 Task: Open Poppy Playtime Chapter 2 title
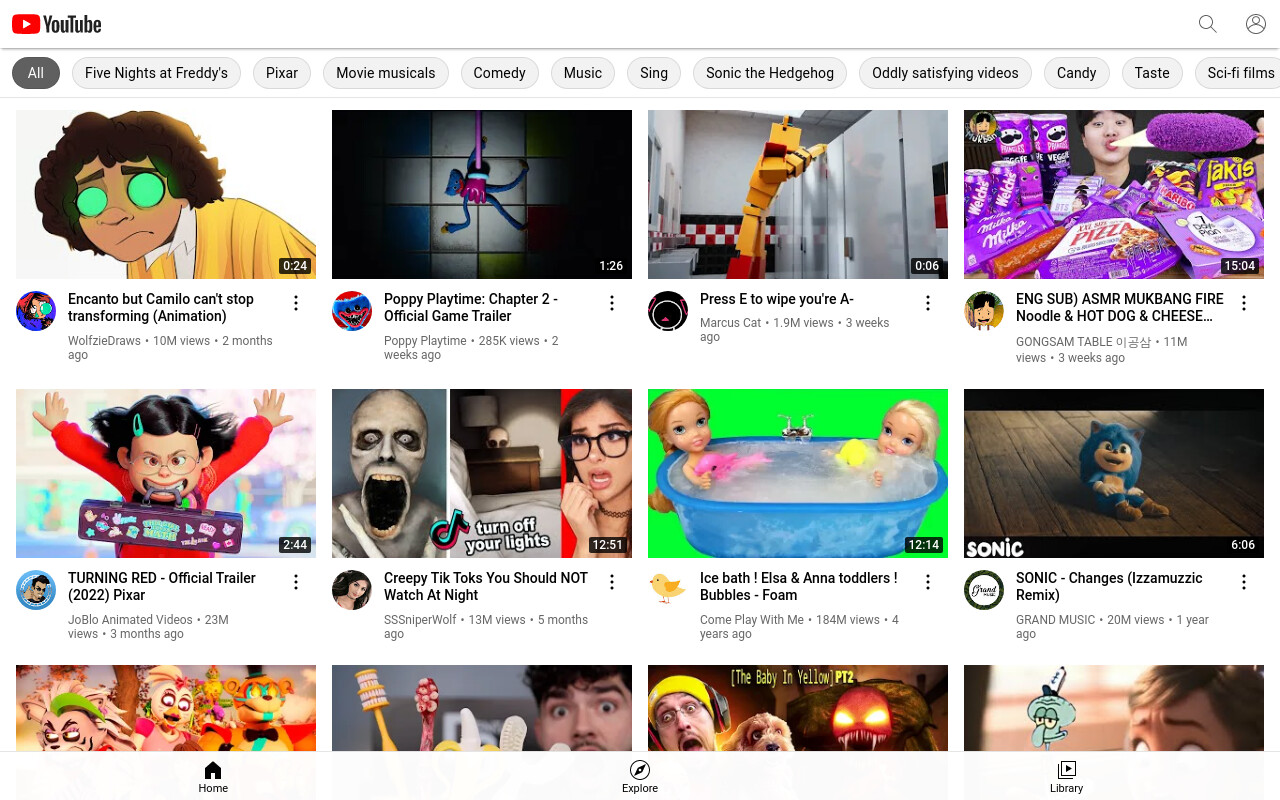coord(471,307)
